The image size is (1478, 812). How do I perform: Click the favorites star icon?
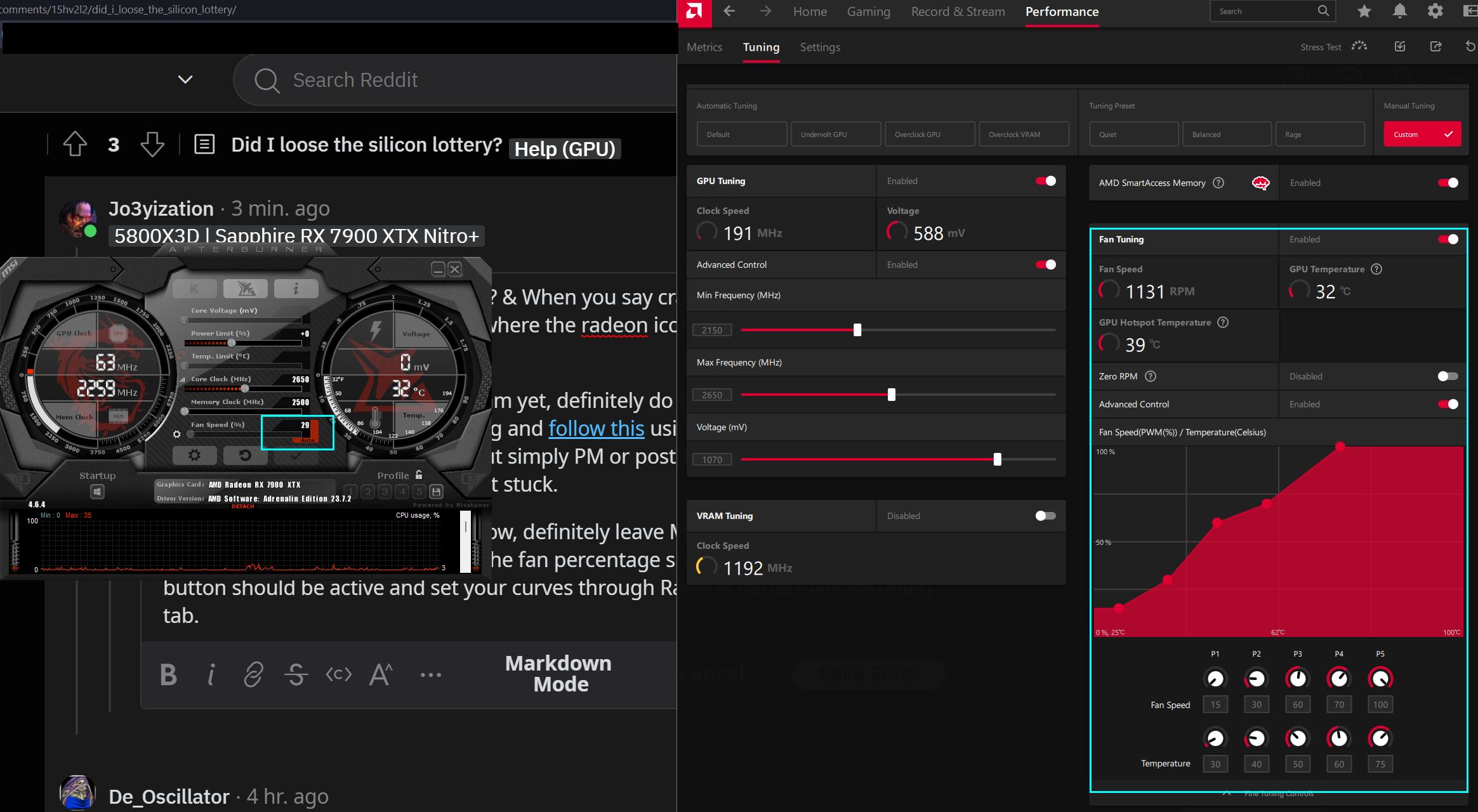pos(1364,11)
